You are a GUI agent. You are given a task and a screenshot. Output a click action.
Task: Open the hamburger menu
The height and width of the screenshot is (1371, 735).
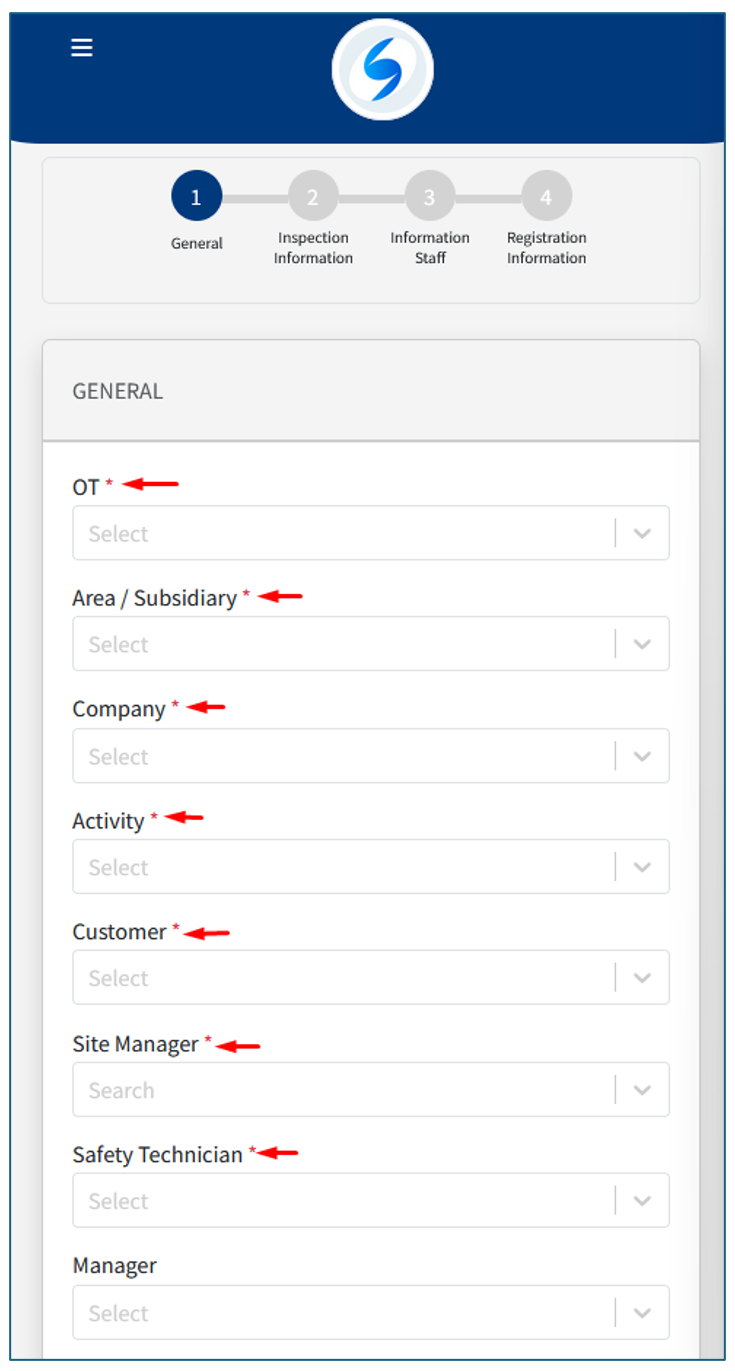pyautogui.click(x=82, y=48)
